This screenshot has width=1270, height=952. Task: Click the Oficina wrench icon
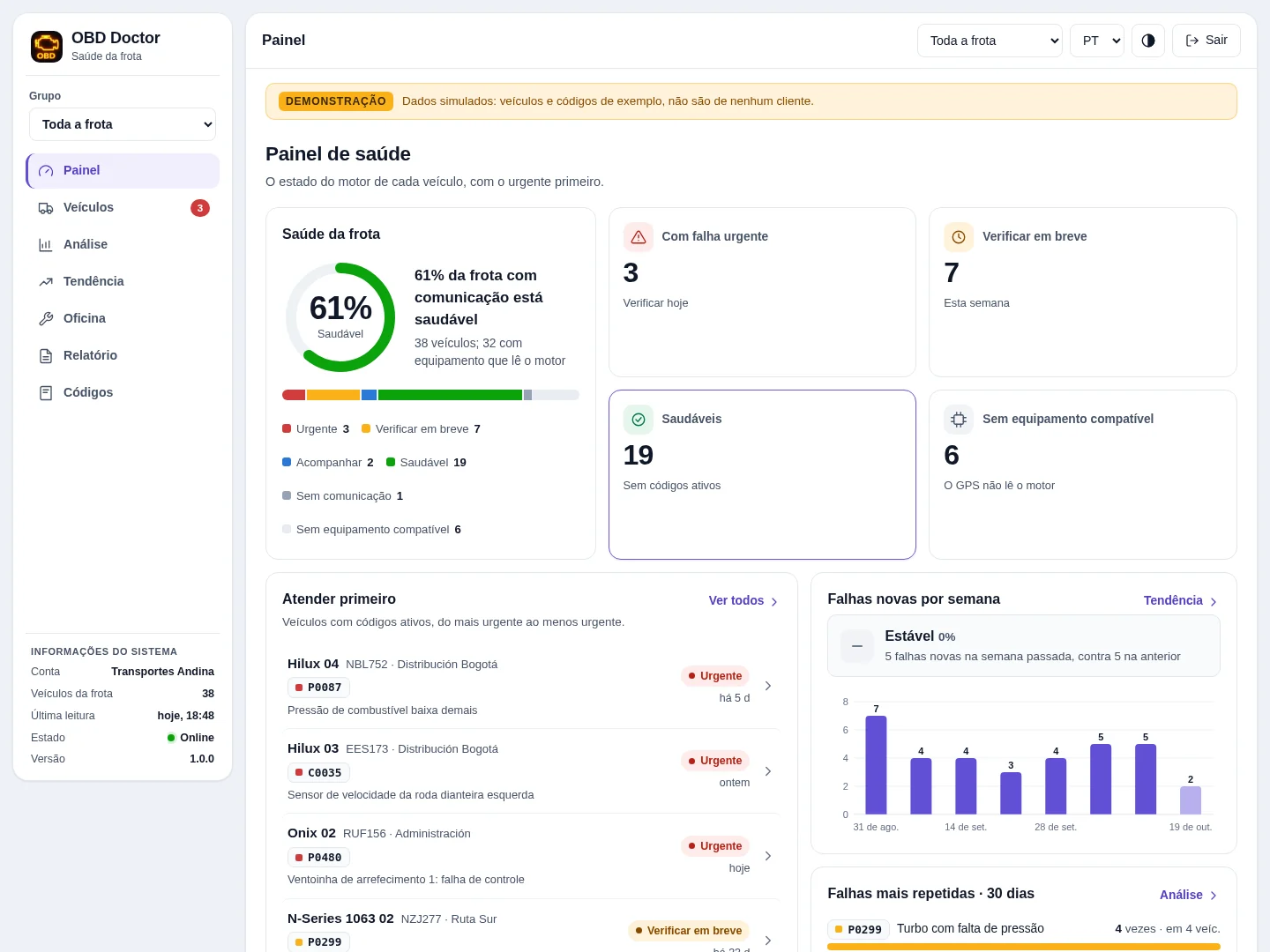click(x=46, y=319)
